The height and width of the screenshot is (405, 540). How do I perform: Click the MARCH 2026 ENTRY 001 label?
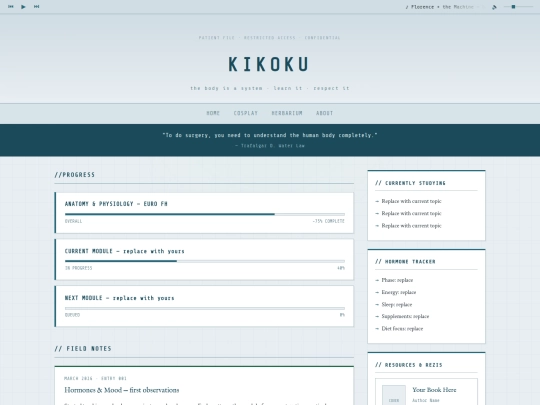pyautogui.click(x=95, y=378)
